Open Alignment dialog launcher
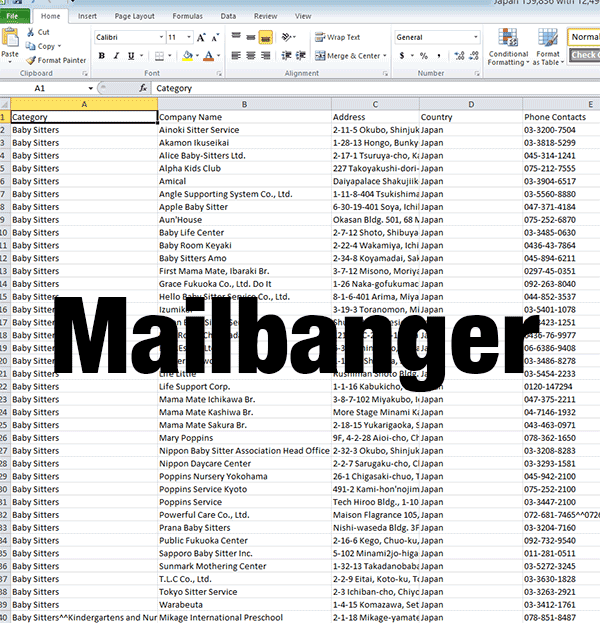 coord(385,74)
